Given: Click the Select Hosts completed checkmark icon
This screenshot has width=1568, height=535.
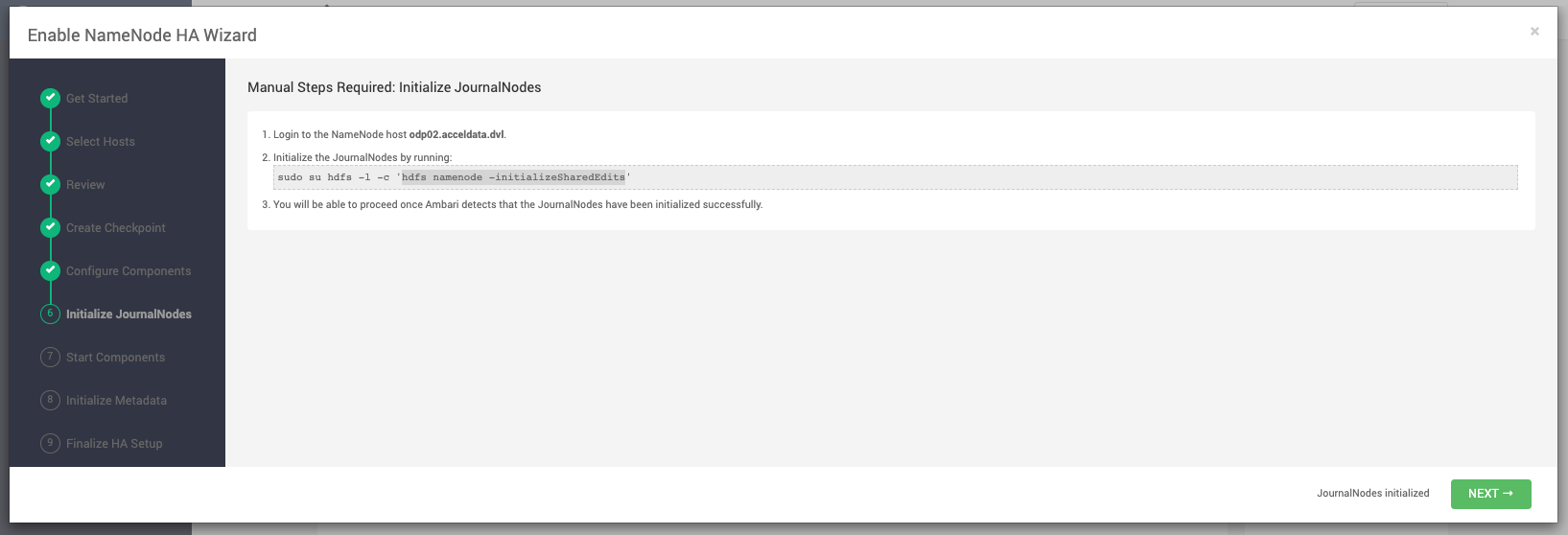Looking at the screenshot, I should point(50,141).
